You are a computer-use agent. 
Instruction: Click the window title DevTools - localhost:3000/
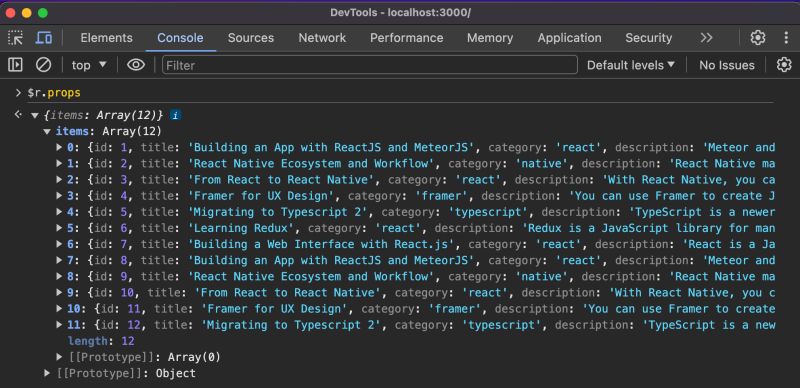tap(401, 13)
